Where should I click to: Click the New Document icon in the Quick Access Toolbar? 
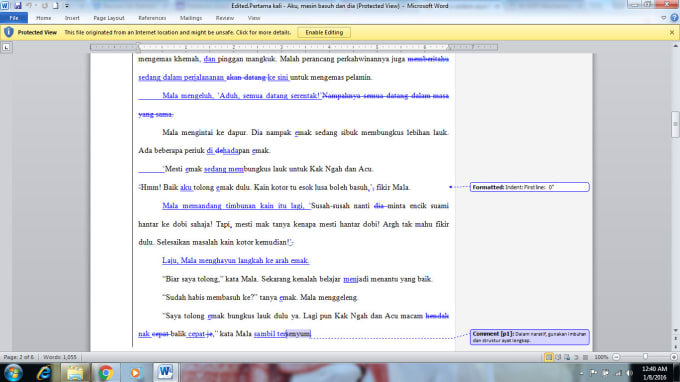(x=56, y=6)
